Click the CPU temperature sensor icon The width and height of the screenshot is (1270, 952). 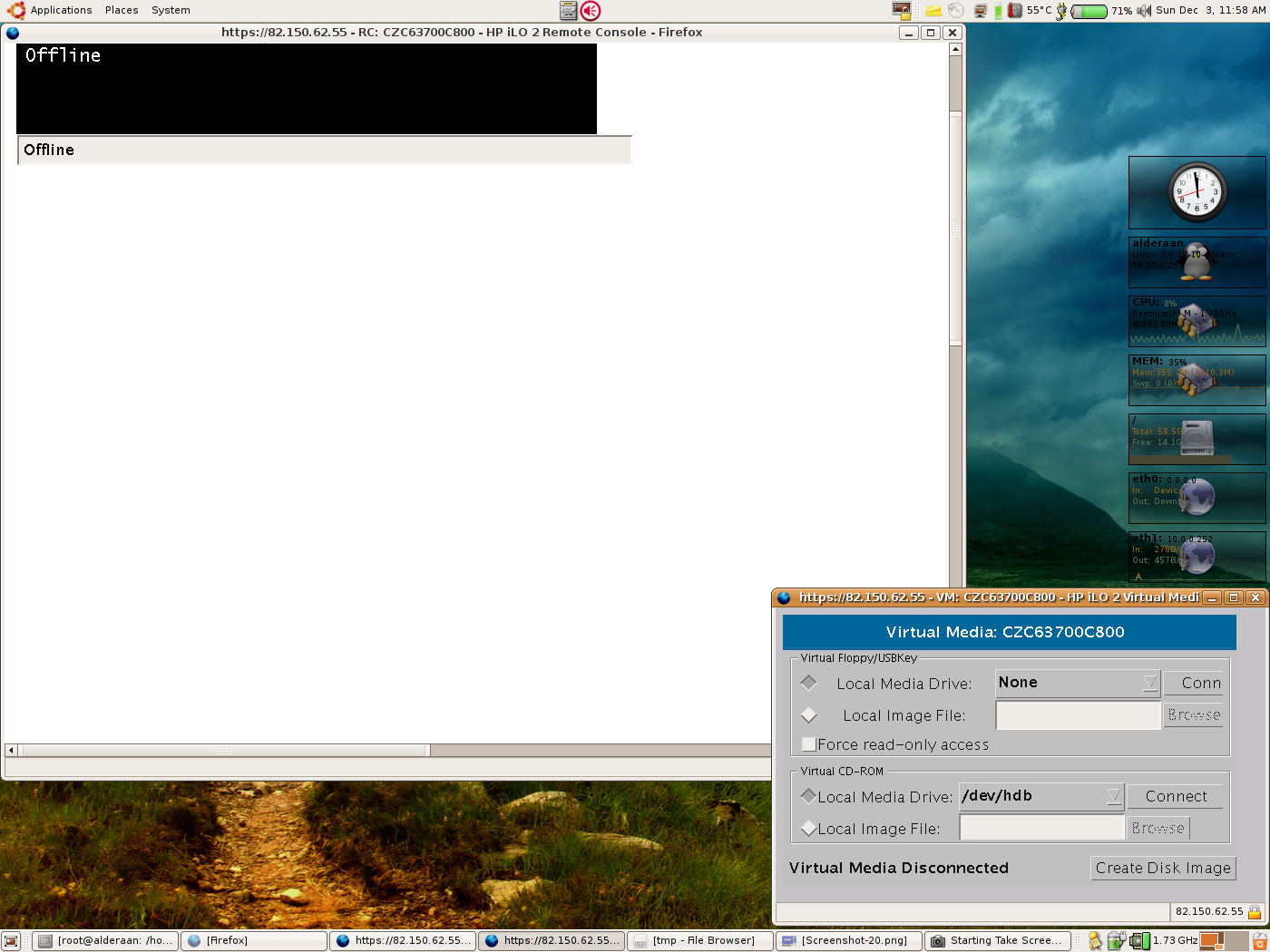(1015, 11)
